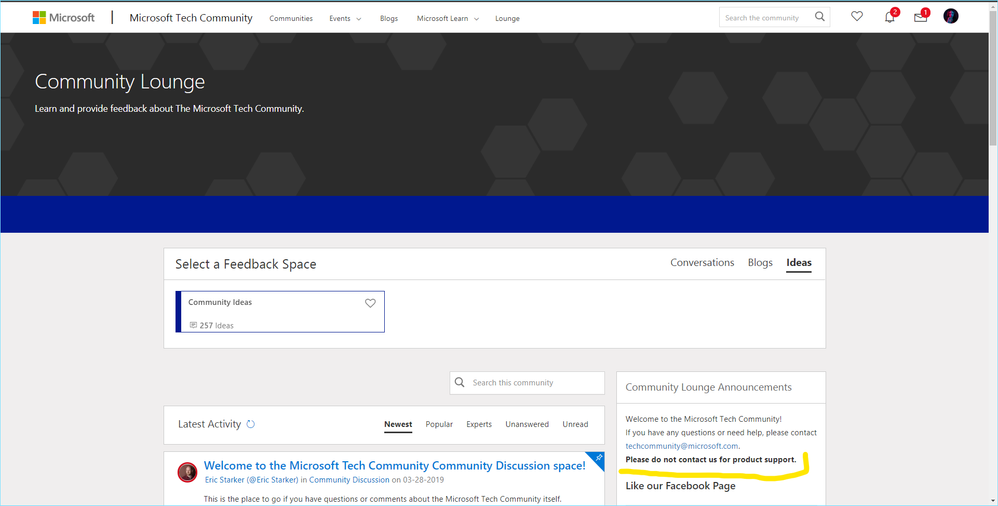Switch to the Conversations tab
The height and width of the screenshot is (506, 998).
(702, 262)
